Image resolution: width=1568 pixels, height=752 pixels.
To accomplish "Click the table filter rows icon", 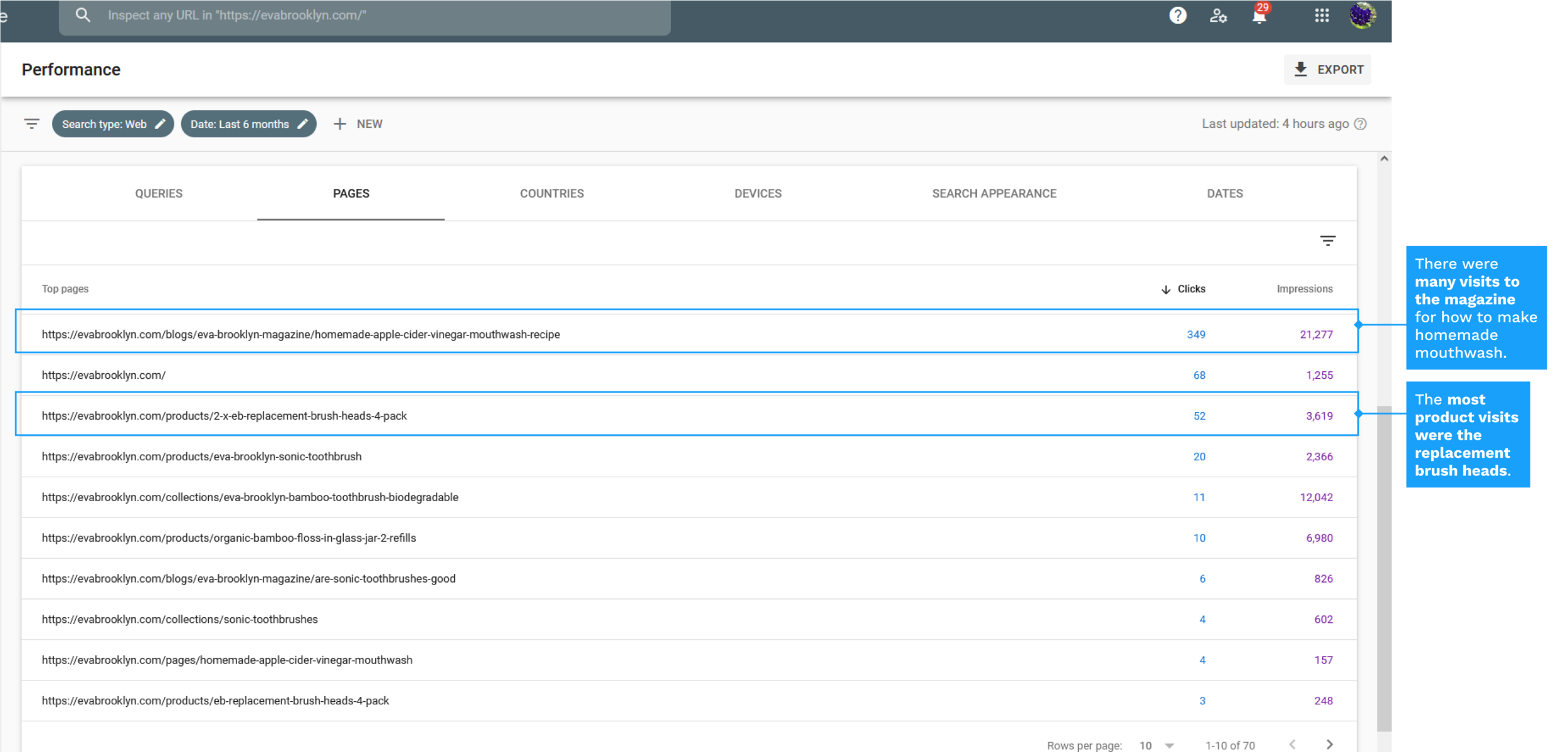I will (x=1327, y=241).
